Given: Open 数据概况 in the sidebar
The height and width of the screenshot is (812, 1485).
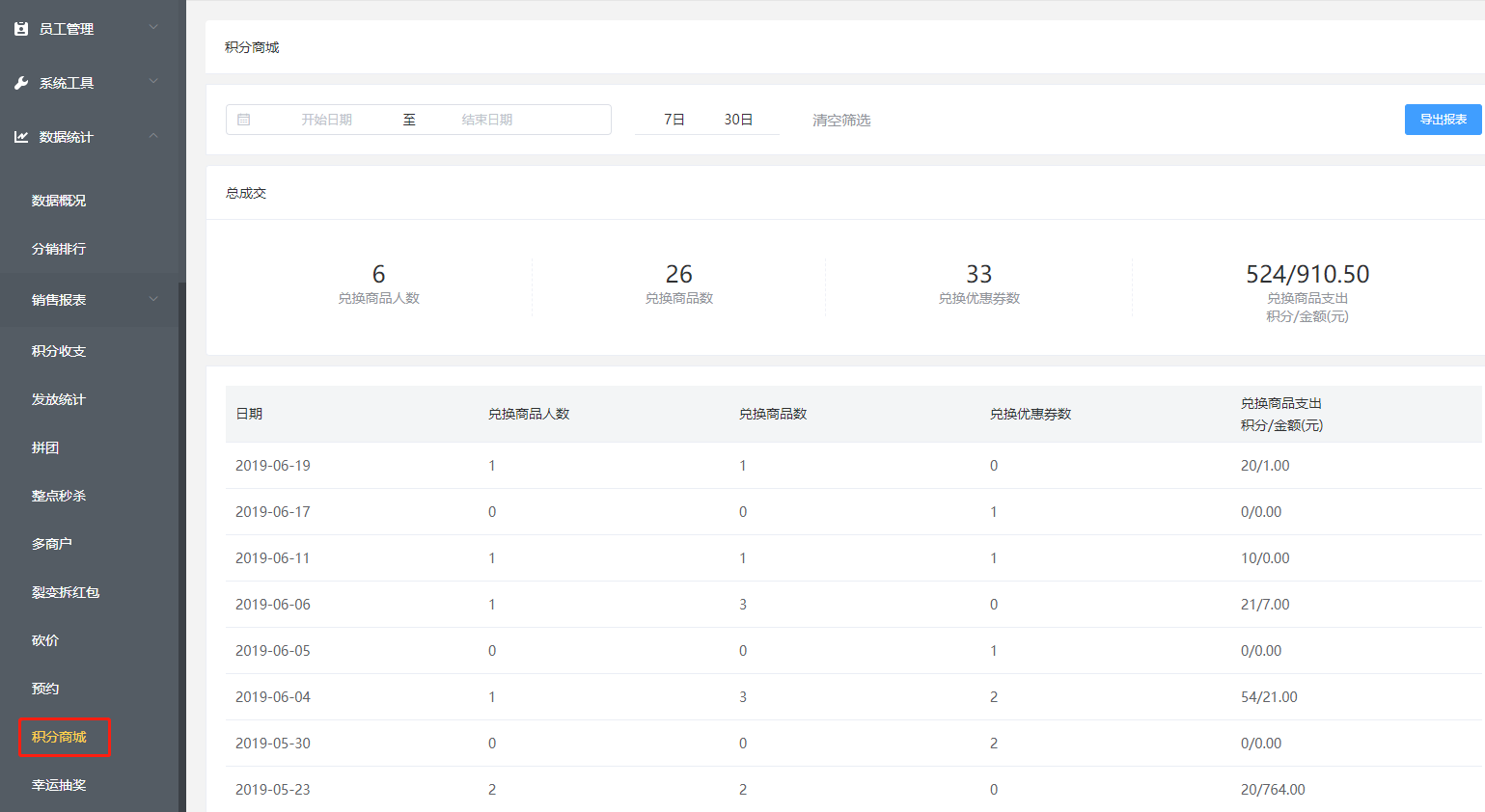Looking at the screenshot, I should (x=59, y=201).
